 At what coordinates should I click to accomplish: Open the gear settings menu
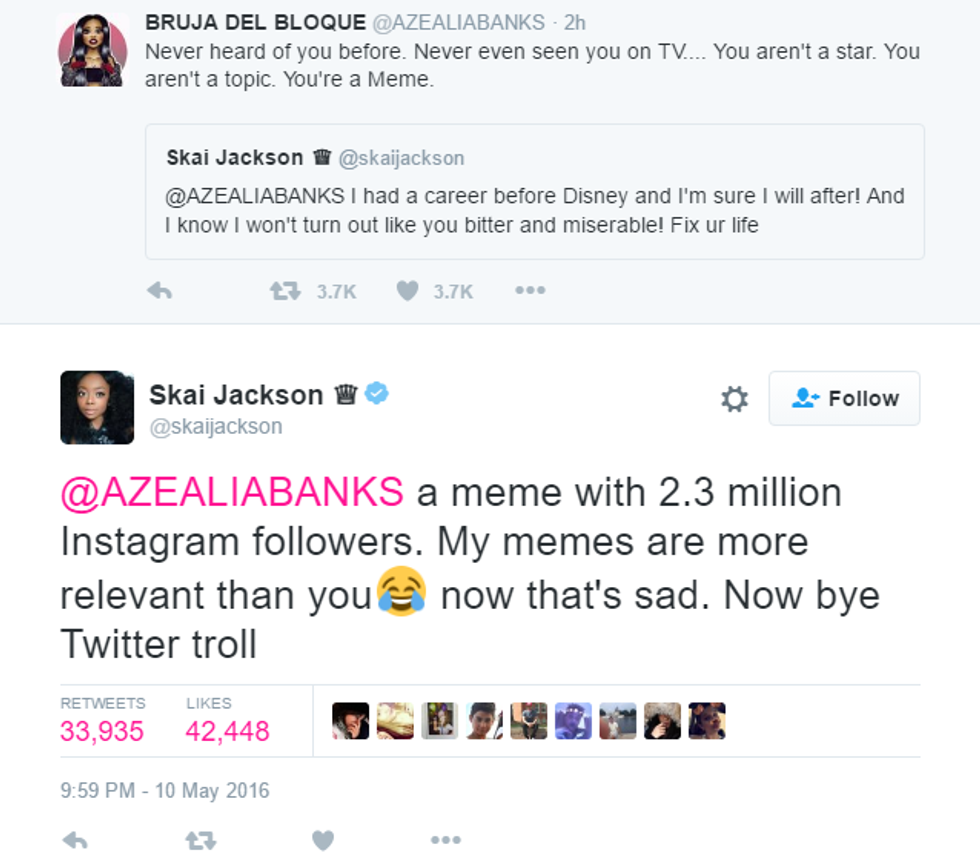734,399
